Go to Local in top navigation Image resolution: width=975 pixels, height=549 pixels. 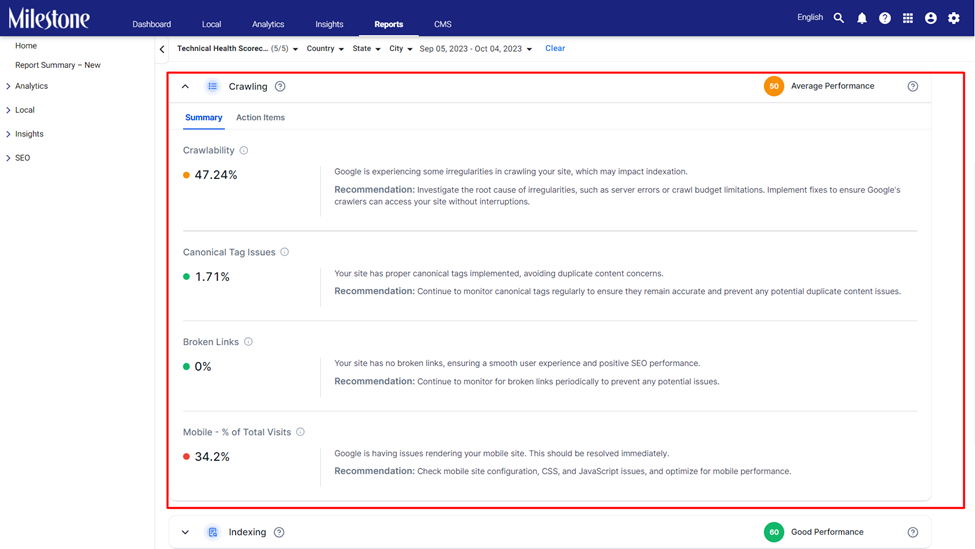pos(211,24)
